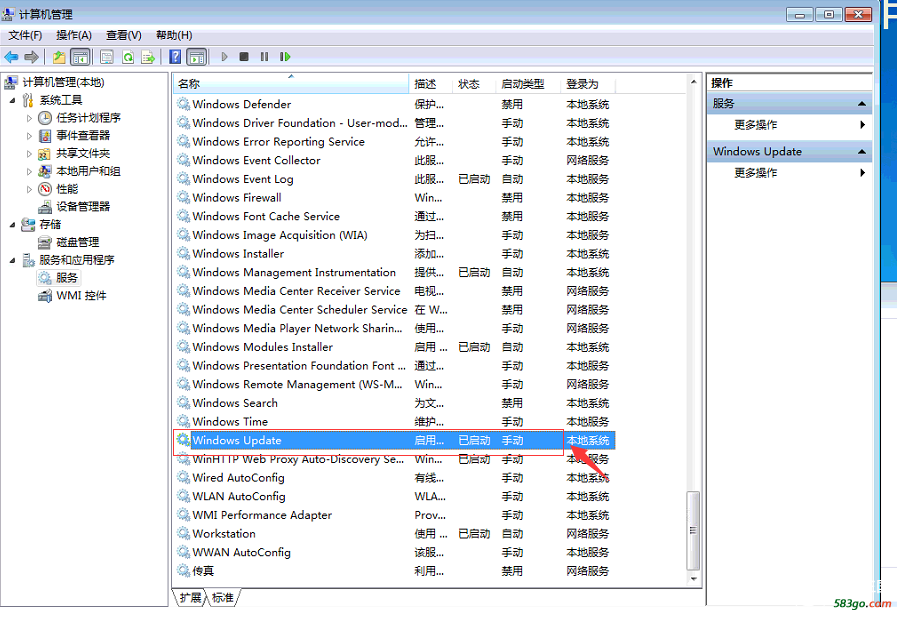
Task: Start the service using the play icon
Action: click(x=224, y=57)
